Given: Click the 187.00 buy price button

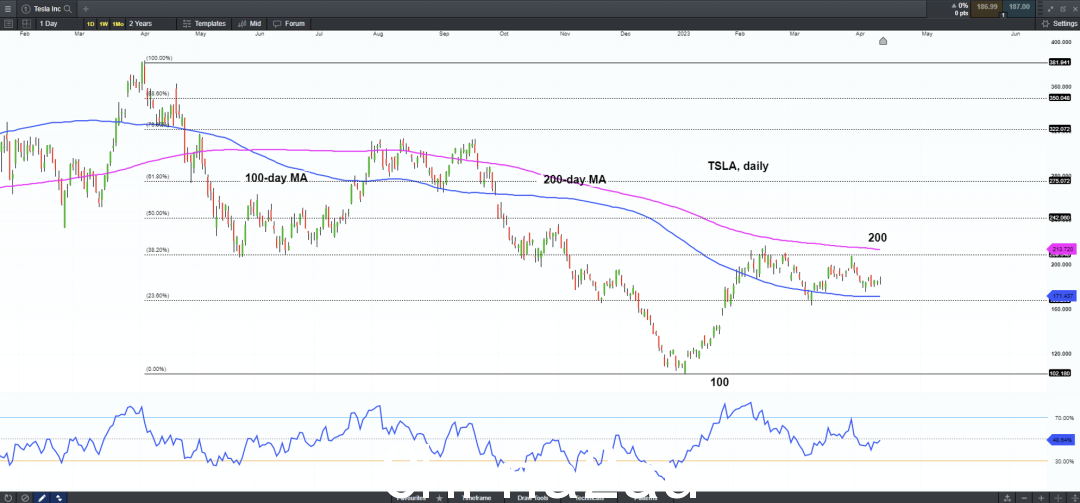Looking at the screenshot, I should tap(1018, 8).
